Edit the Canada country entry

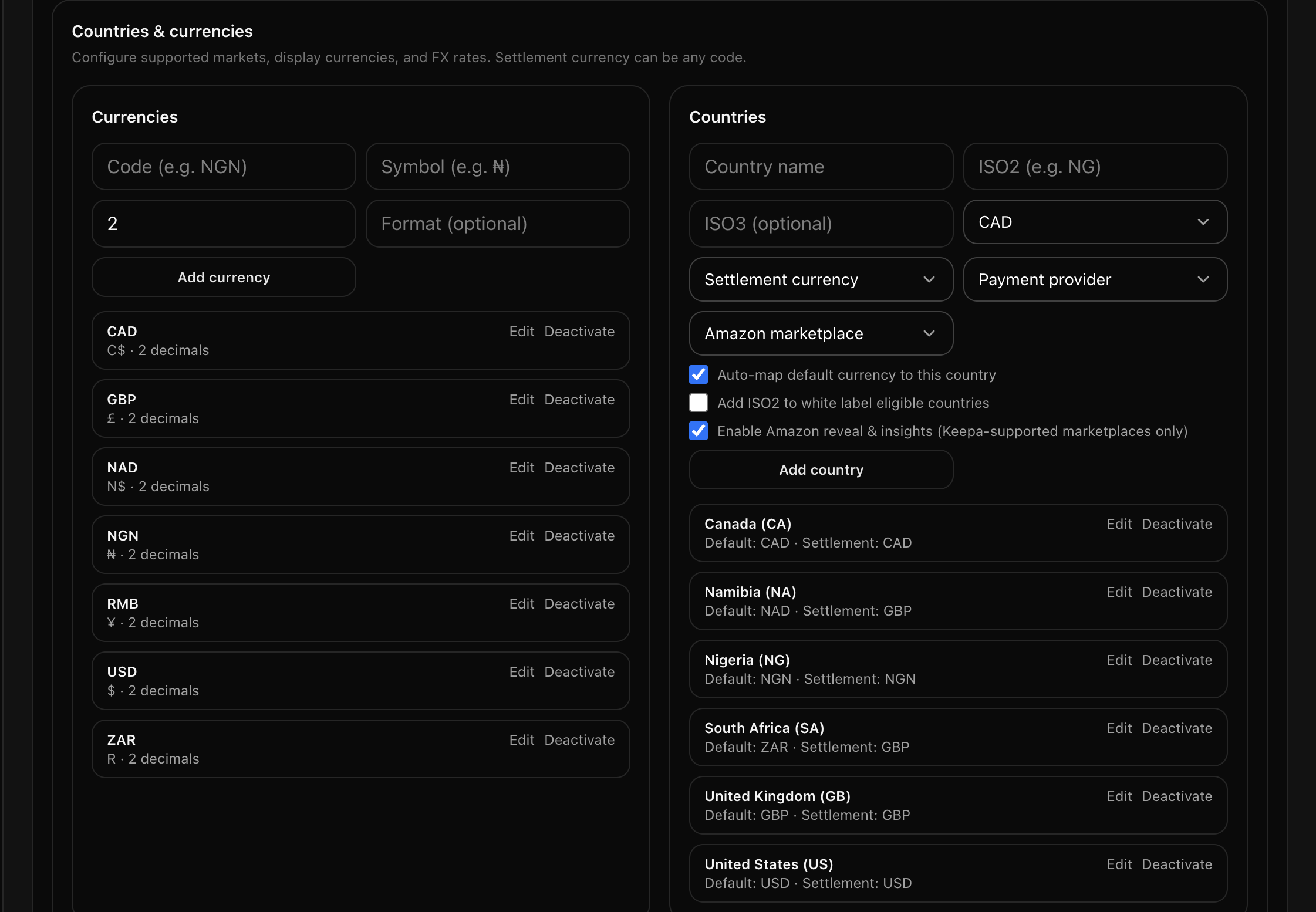click(x=1119, y=523)
